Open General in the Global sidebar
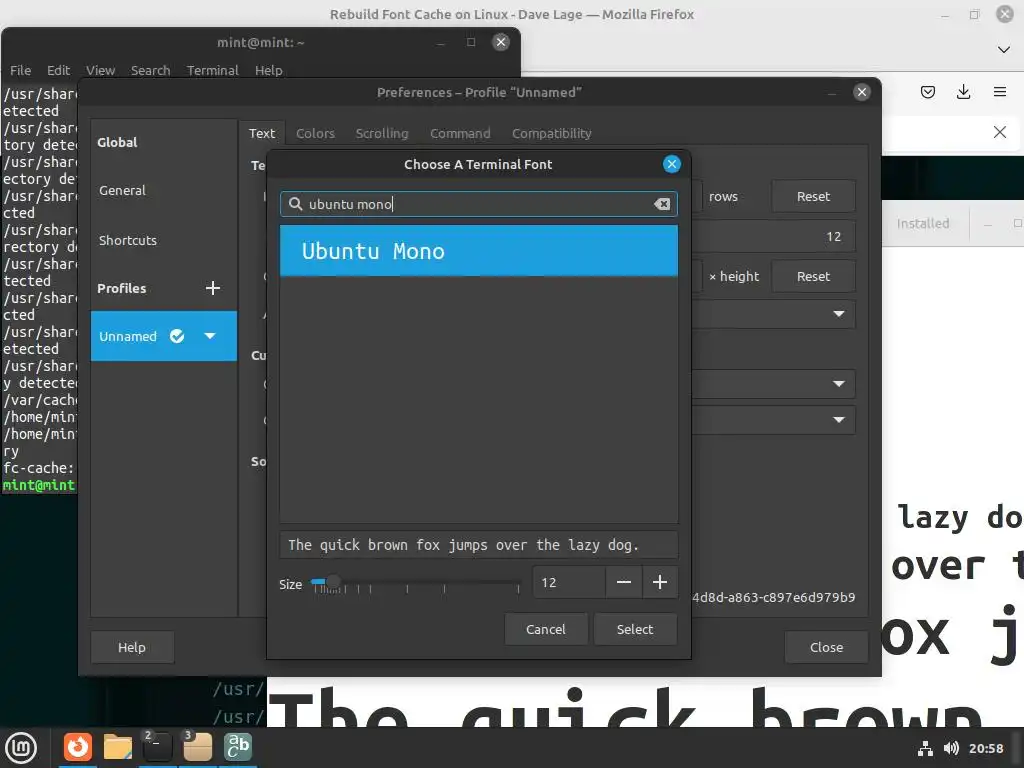Screen dimensions: 1024x768 click(163, 191)
